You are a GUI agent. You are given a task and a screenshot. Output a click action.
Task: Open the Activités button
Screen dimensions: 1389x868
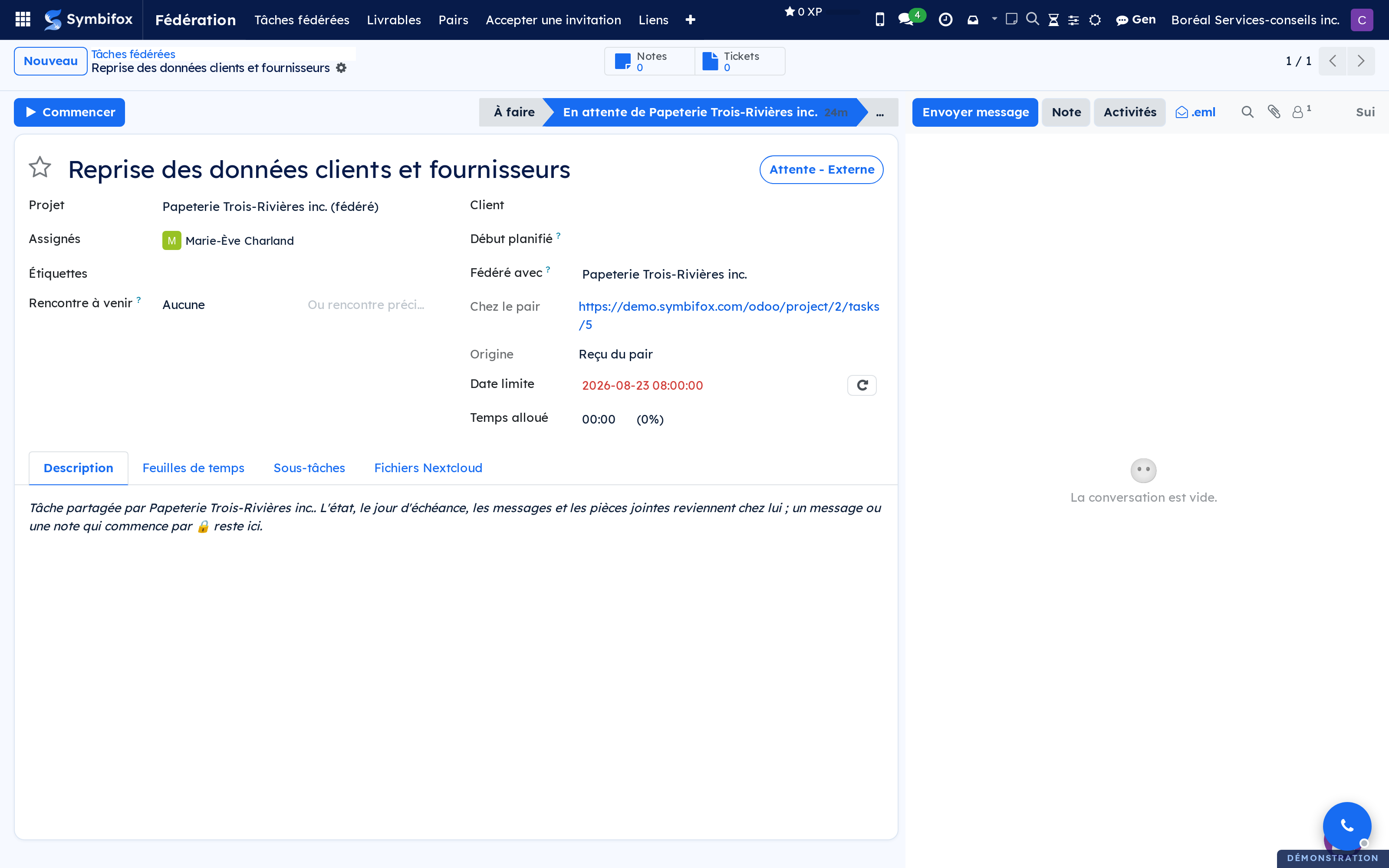click(x=1129, y=112)
